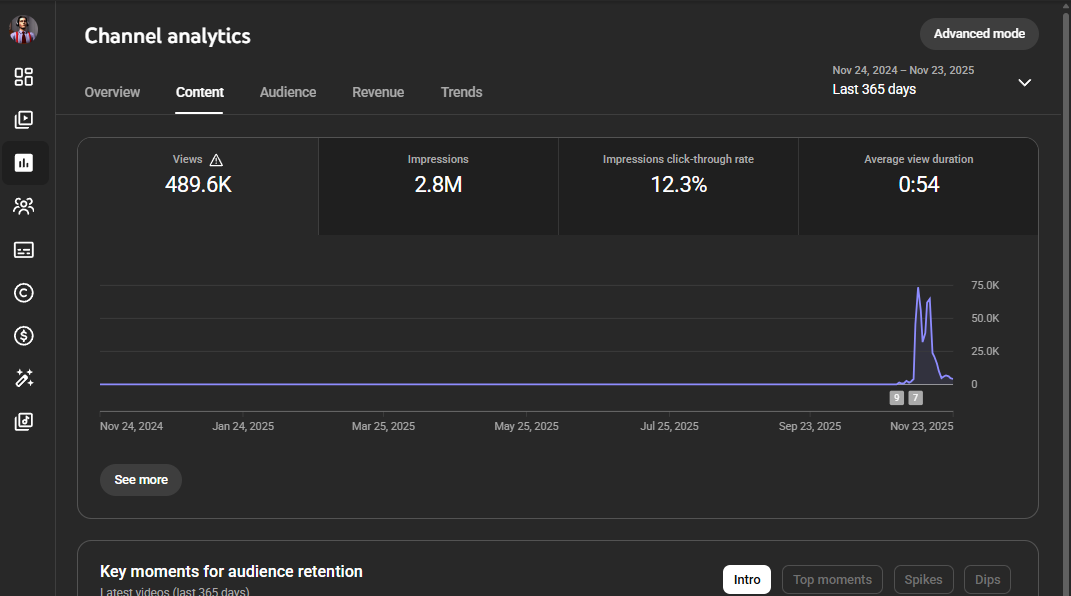
Task: Open the Earn dollar sign icon
Action: point(24,336)
